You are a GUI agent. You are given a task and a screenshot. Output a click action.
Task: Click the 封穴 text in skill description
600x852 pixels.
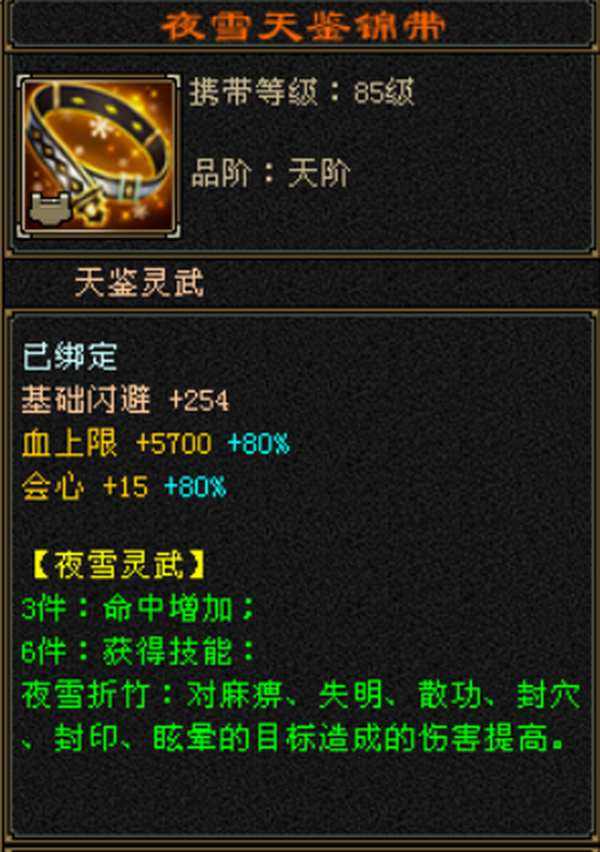coord(548,694)
